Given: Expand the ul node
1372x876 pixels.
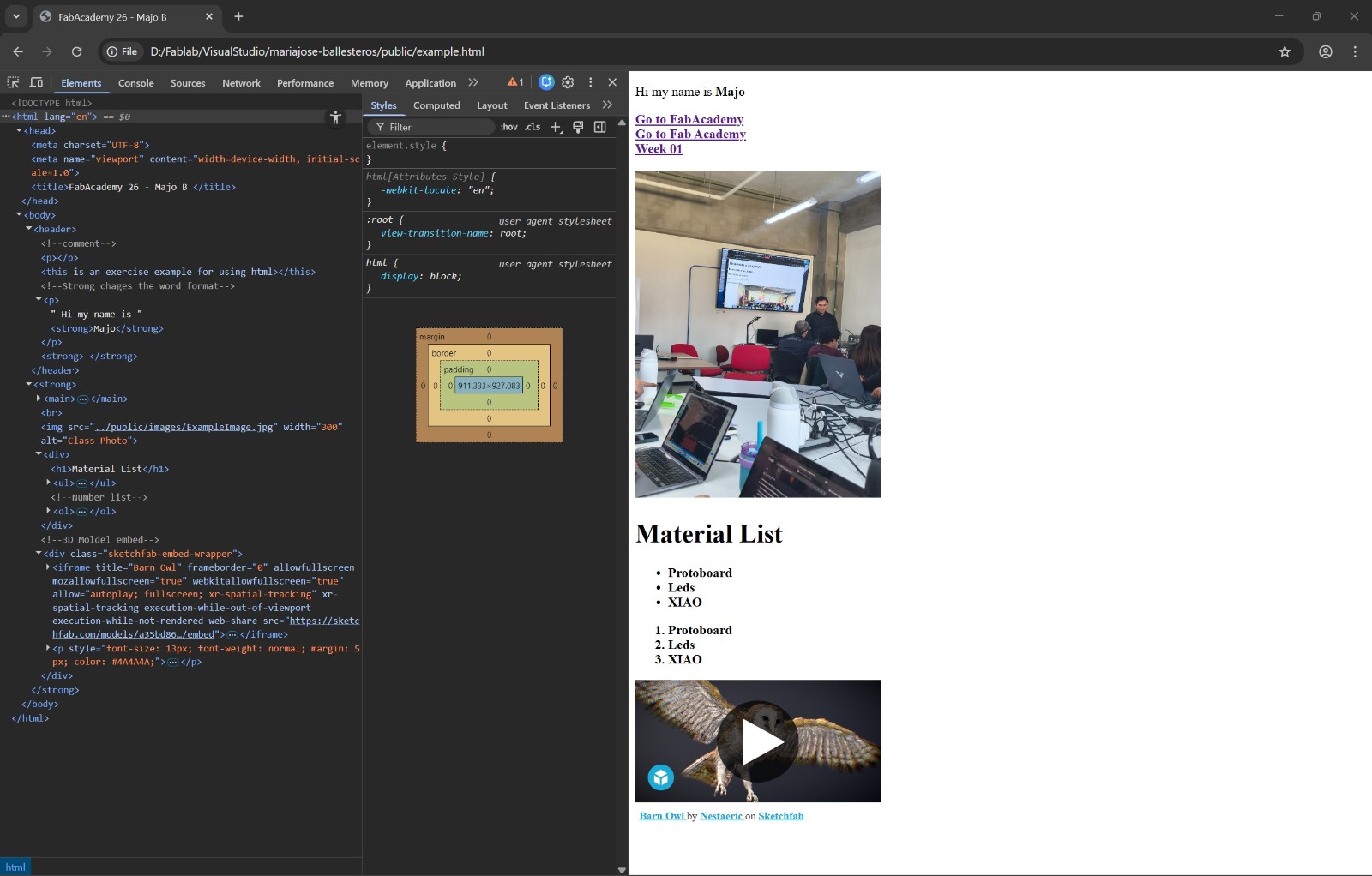Looking at the screenshot, I should pyautogui.click(x=48, y=483).
